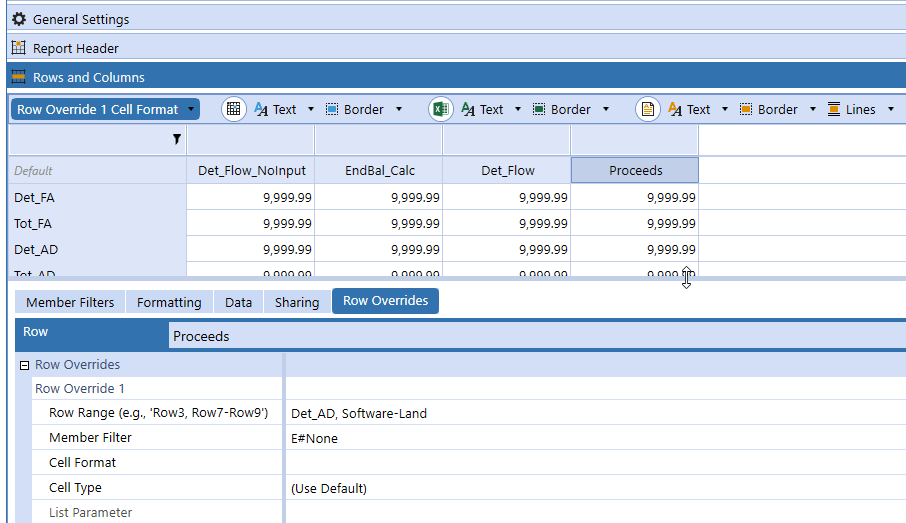
Task: Select the Det_Flow column header
Action: point(507,171)
